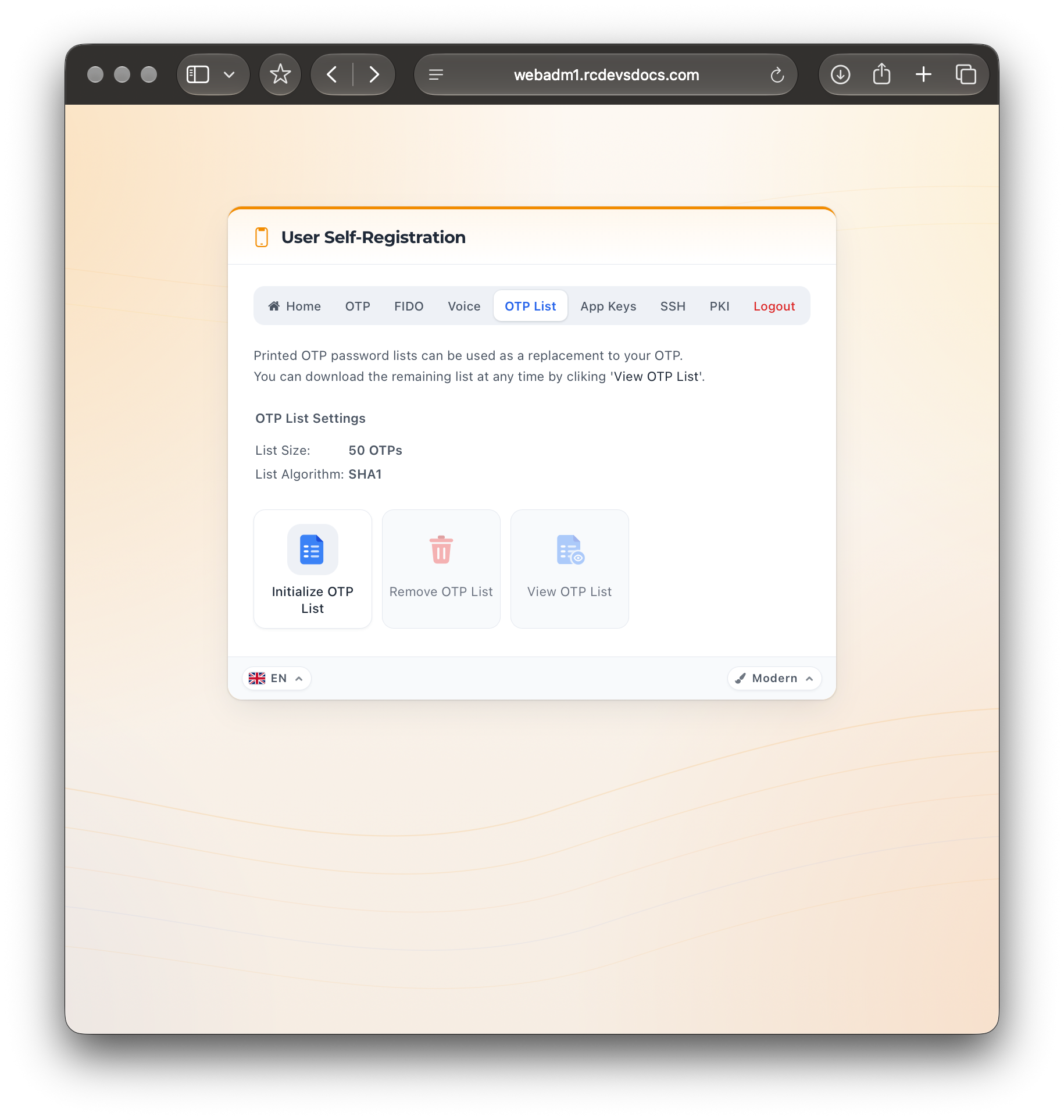The image size is (1064, 1120).
Task: Open the Modern theme dropdown
Action: 774,678
